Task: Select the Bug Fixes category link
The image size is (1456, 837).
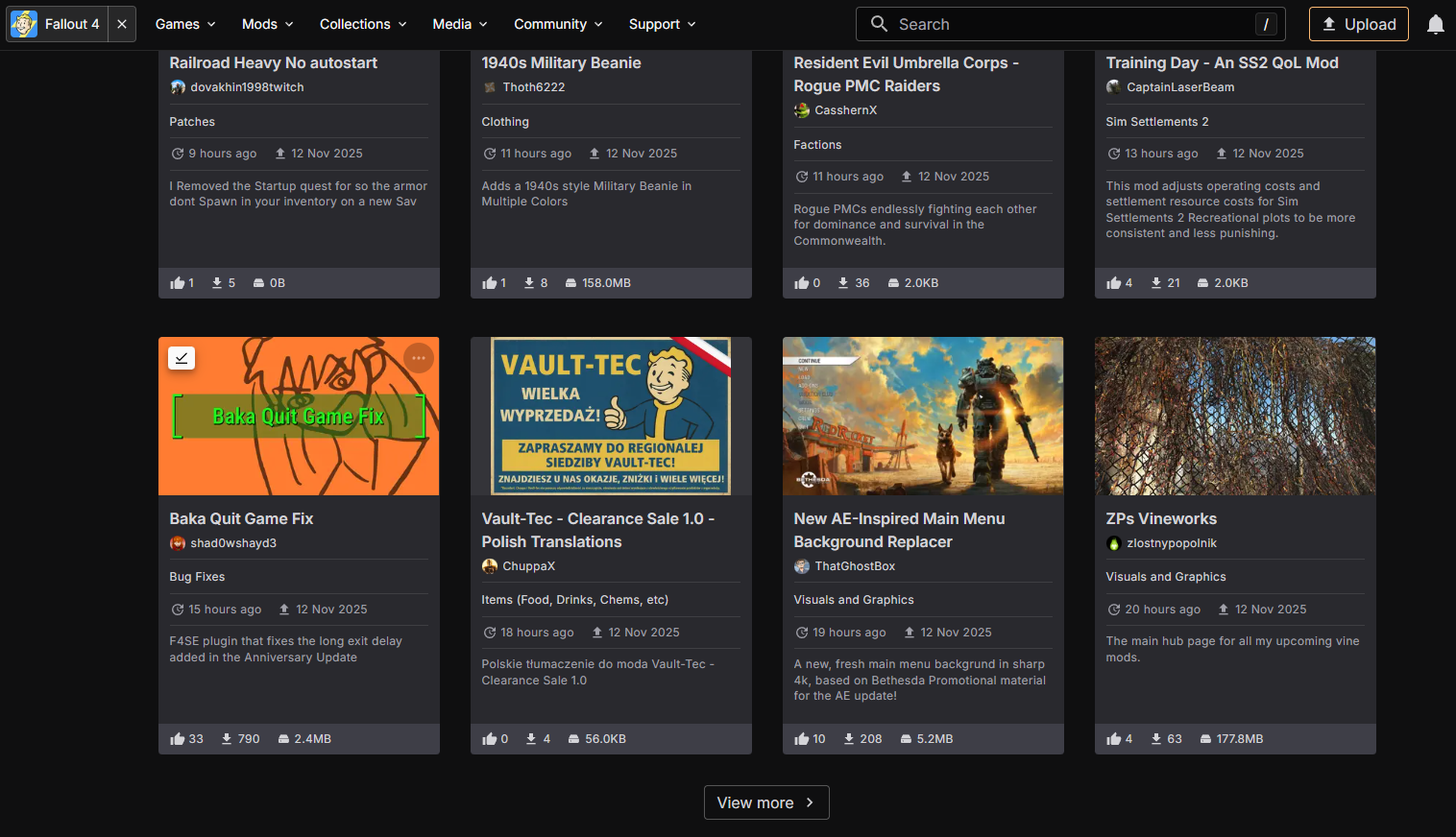Action: [x=198, y=577]
